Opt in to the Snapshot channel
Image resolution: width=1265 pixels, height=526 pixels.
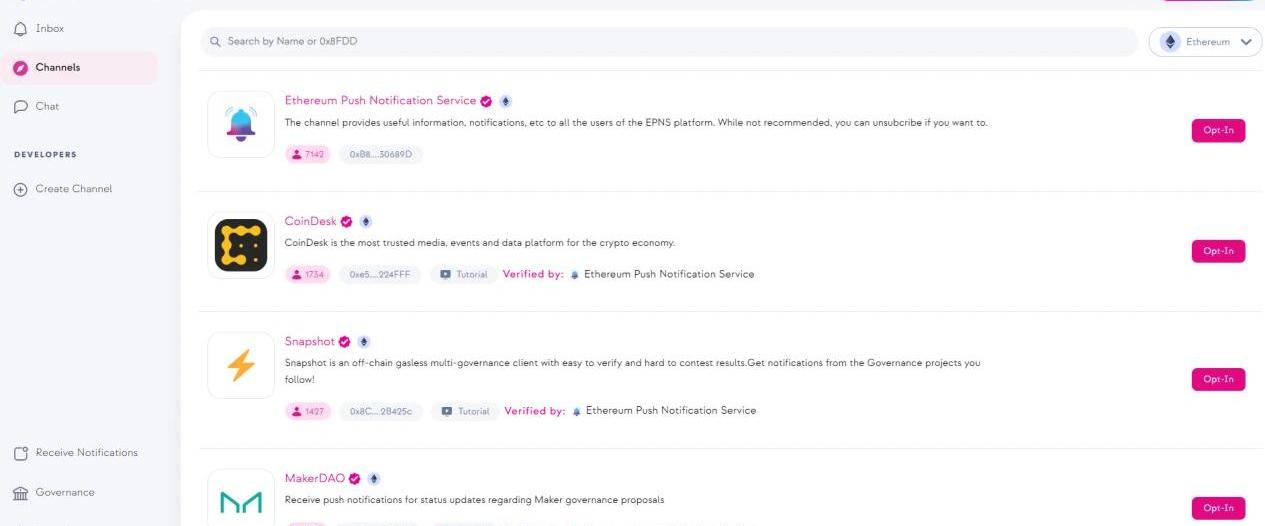coord(1218,379)
